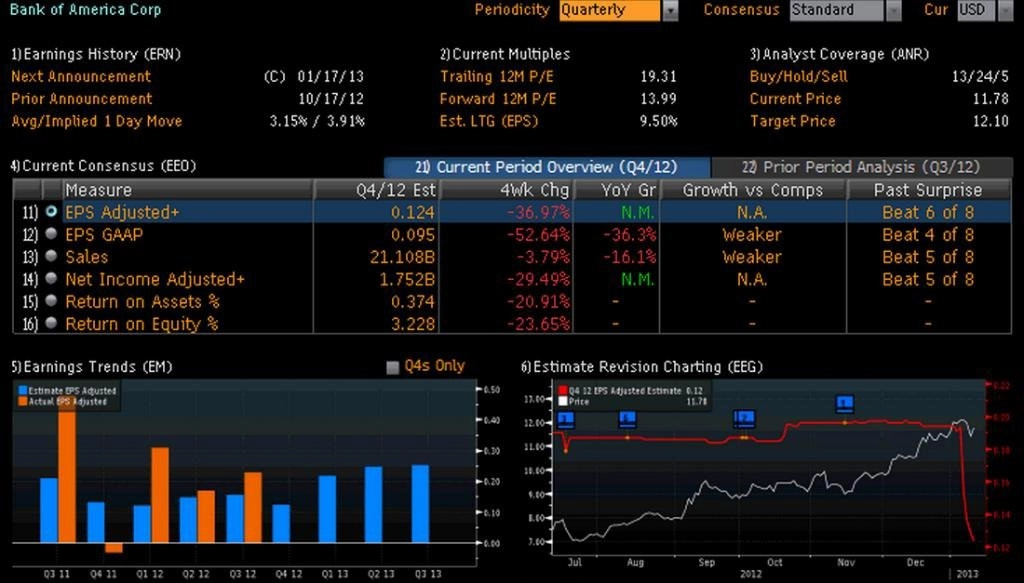The image size is (1024, 583).
Task: Click the blue Q4 12 estimate bar
Action: click(x=281, y=524)
